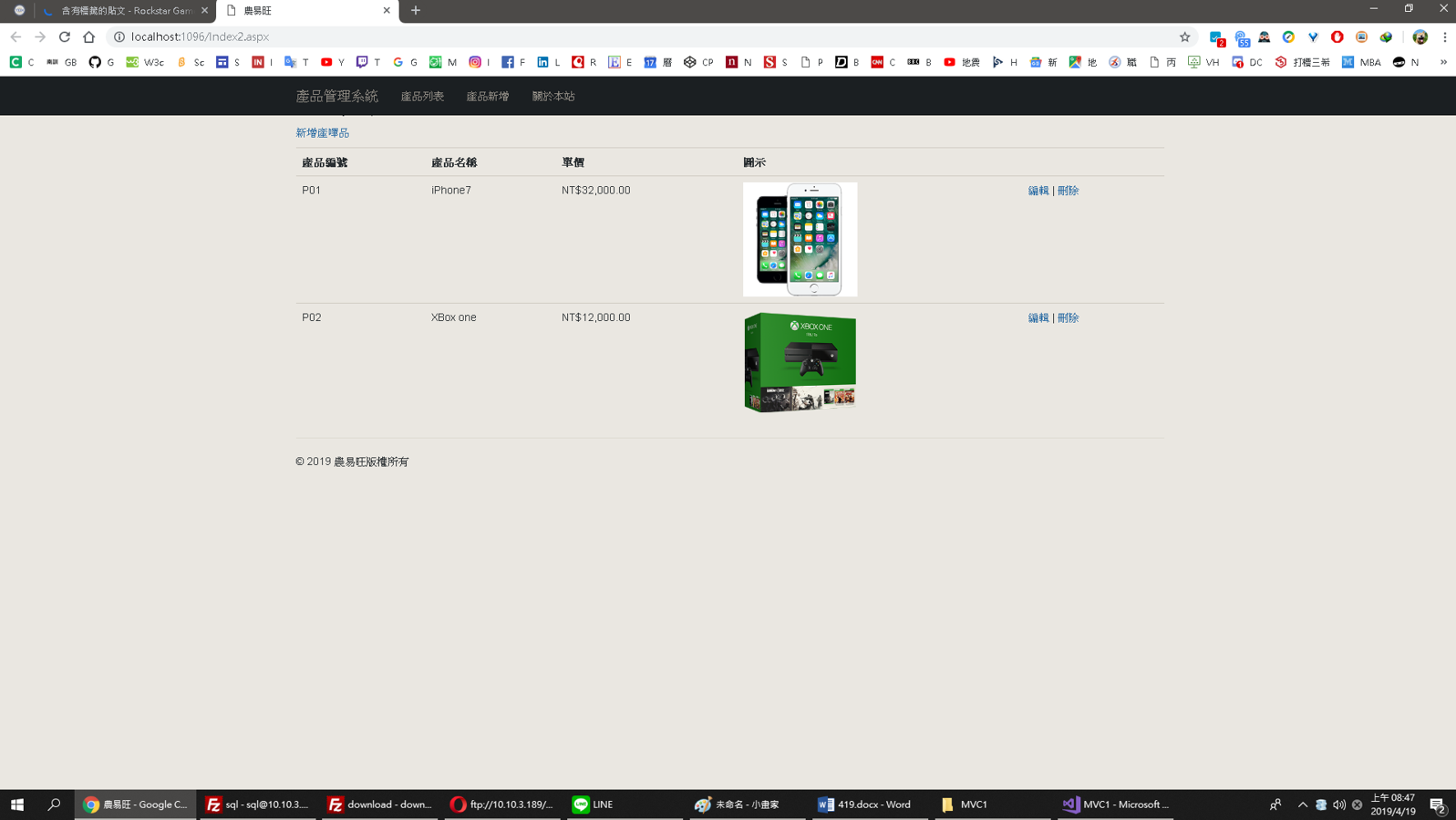The image size is (1456, 820).
Task: Click the extension icon with badge 55
Action: click(x=1241, y=37)
